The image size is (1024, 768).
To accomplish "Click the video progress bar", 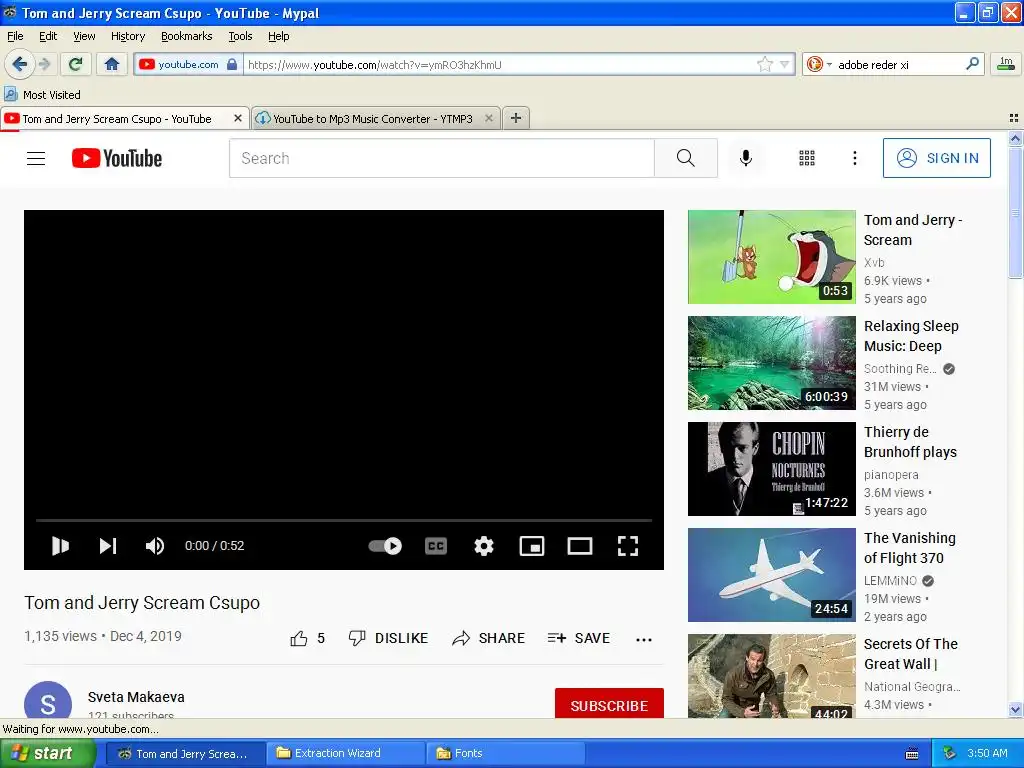I will tap(344, 520).
